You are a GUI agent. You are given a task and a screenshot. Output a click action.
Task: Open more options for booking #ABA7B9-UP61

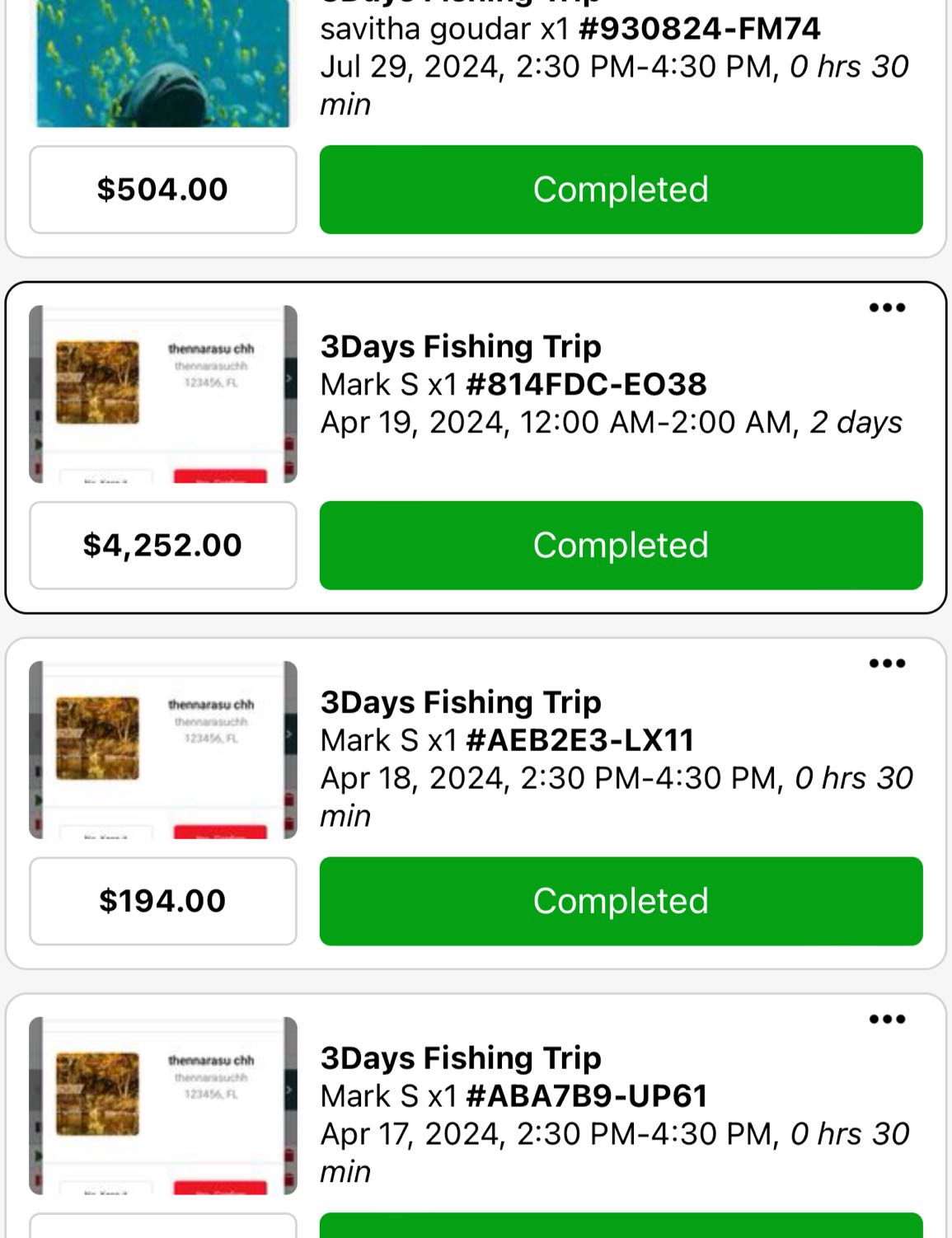887,1020
